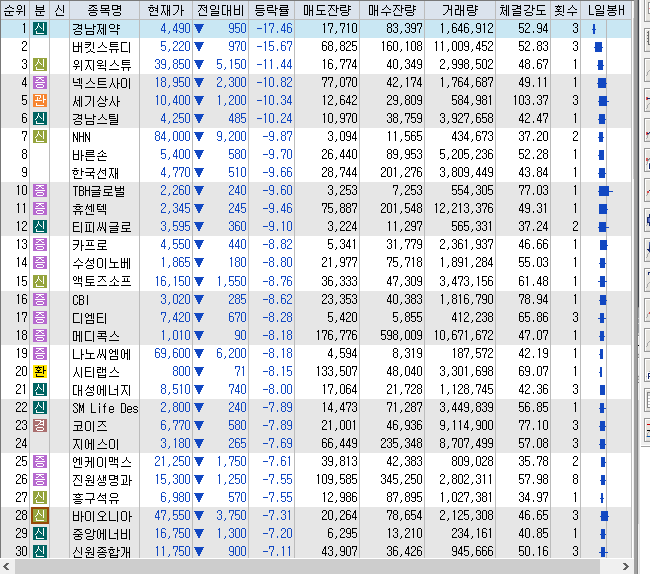Image resolution: width=650 pixels, height=574 pixels.
Task: Click the 신 badge beside 흥구석유
Action: (40, 497)
